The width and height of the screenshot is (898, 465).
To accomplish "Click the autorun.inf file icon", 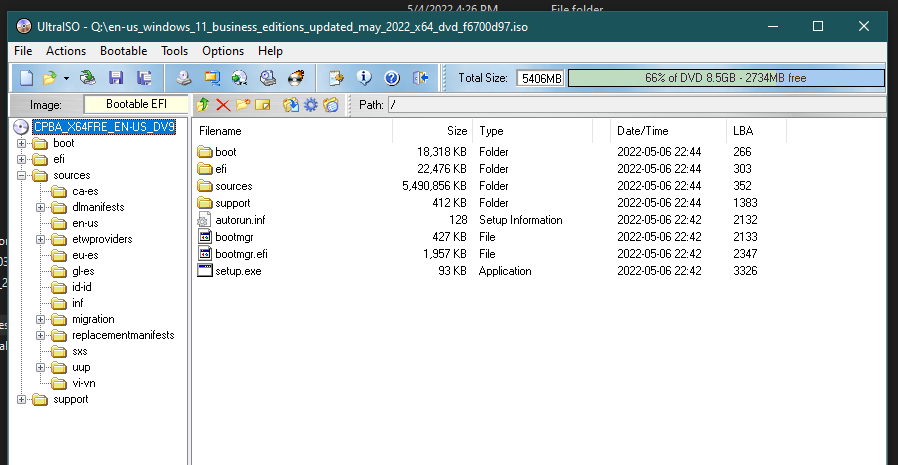I will 204,220.
